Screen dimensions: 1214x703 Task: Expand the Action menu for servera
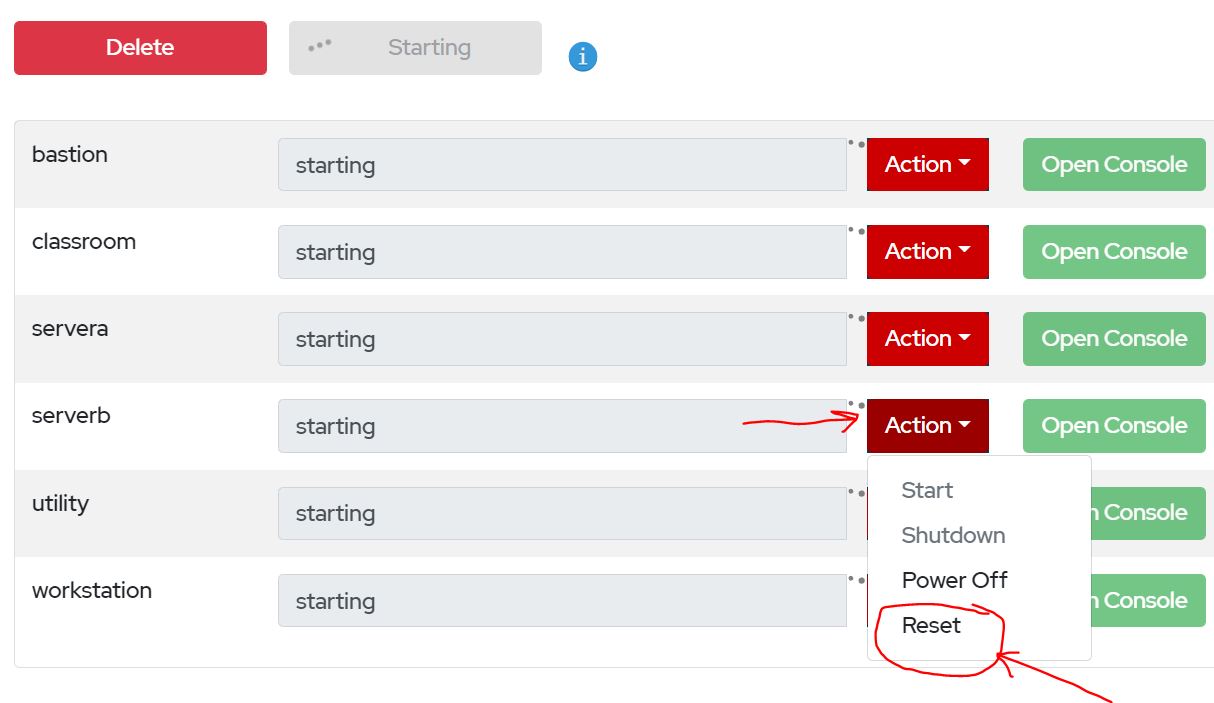click(x=926, y=338)
